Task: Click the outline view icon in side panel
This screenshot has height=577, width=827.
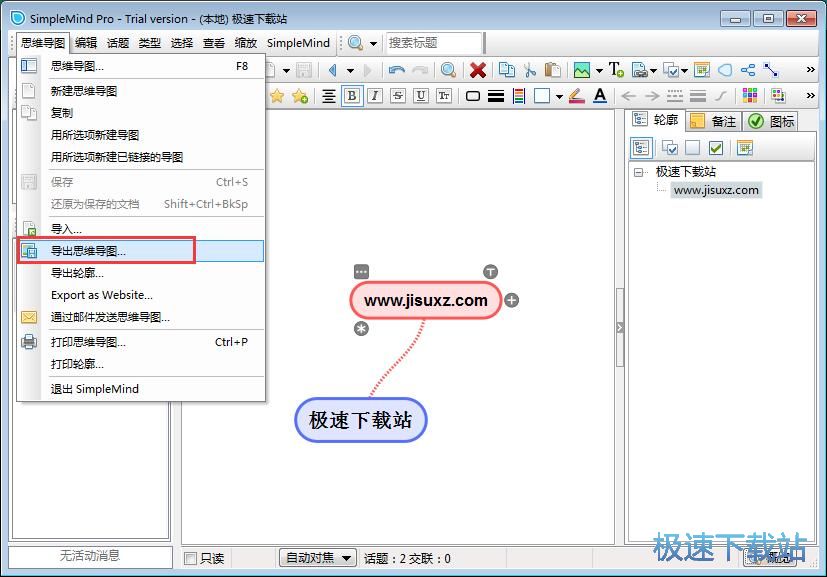Action: 641,148
